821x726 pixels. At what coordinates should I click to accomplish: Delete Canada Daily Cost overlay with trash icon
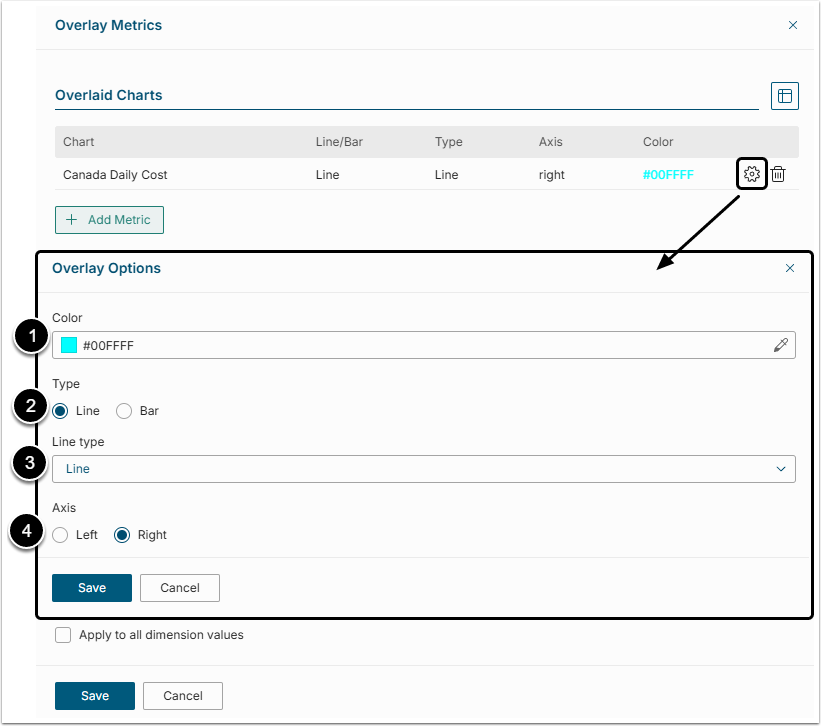point(778,174)
